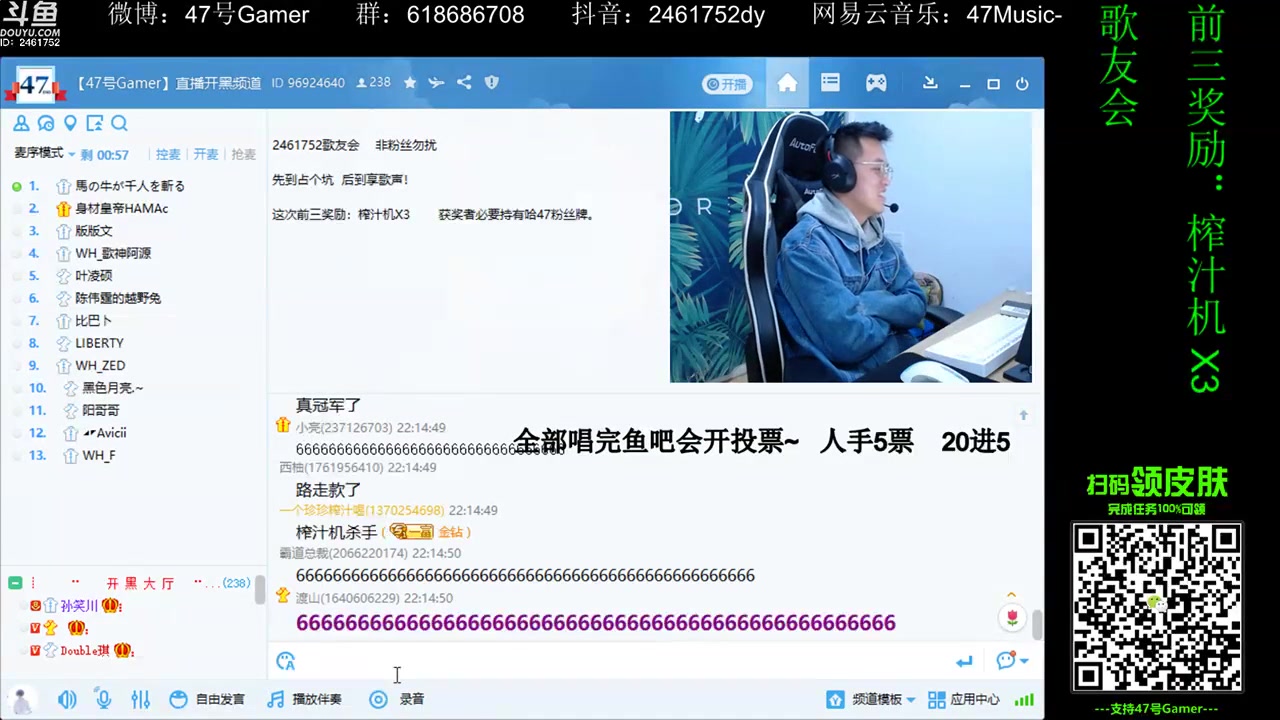Click the font style icon in chat input
The height and width of the screenshot is (720, 1280).
[x=286, y=661]
